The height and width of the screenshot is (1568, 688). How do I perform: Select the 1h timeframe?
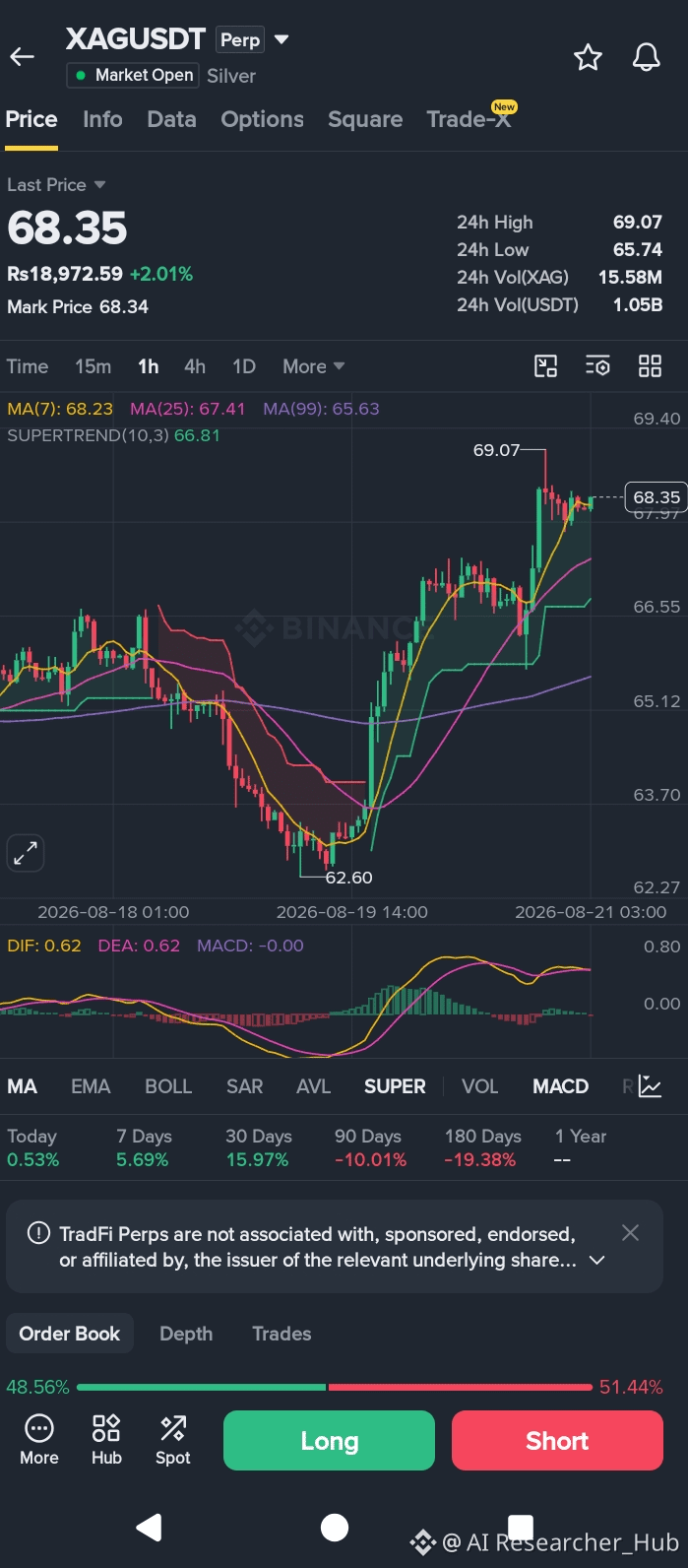(148, 366)
